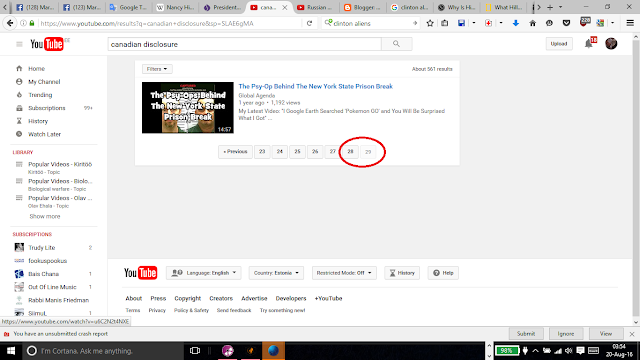Switch to Blogger tab

(362, 7)
